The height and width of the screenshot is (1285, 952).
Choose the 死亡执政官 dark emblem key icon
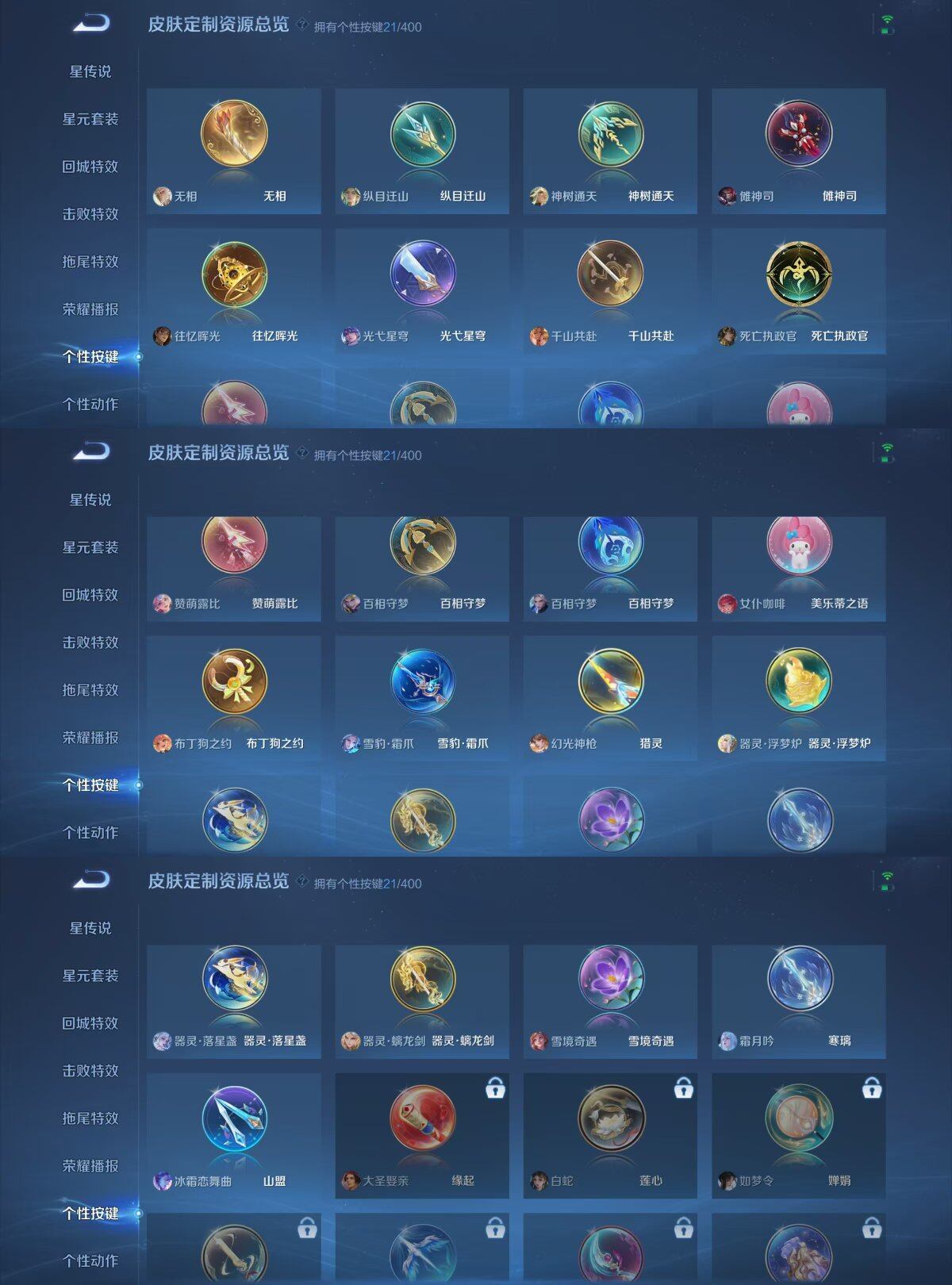(799, 274)
